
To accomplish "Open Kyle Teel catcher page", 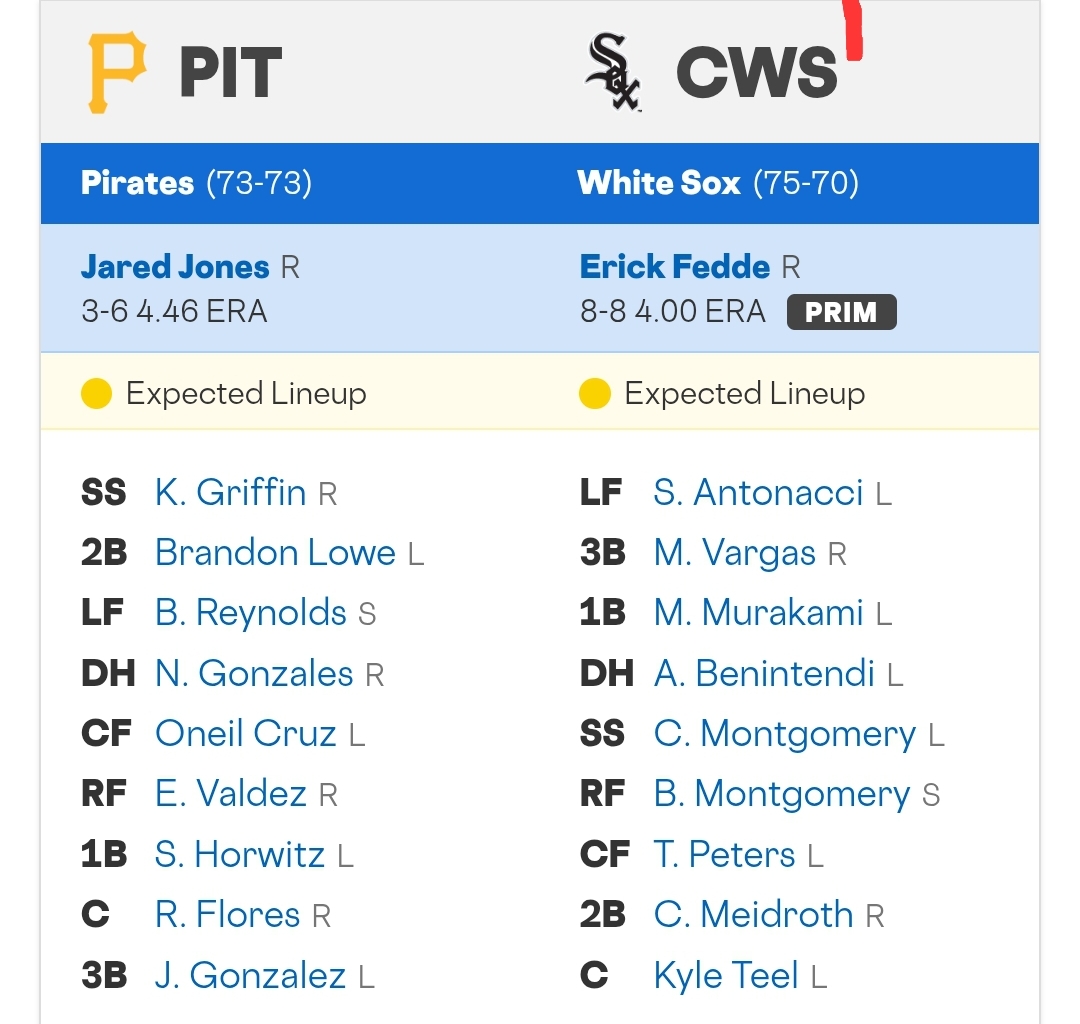I will [x=726, y=975].
